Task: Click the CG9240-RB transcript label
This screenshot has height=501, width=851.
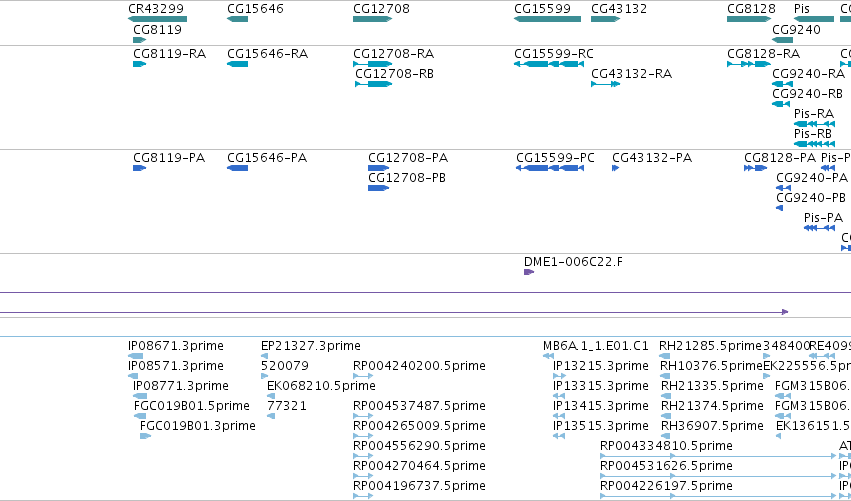Action: pos(808,94)
